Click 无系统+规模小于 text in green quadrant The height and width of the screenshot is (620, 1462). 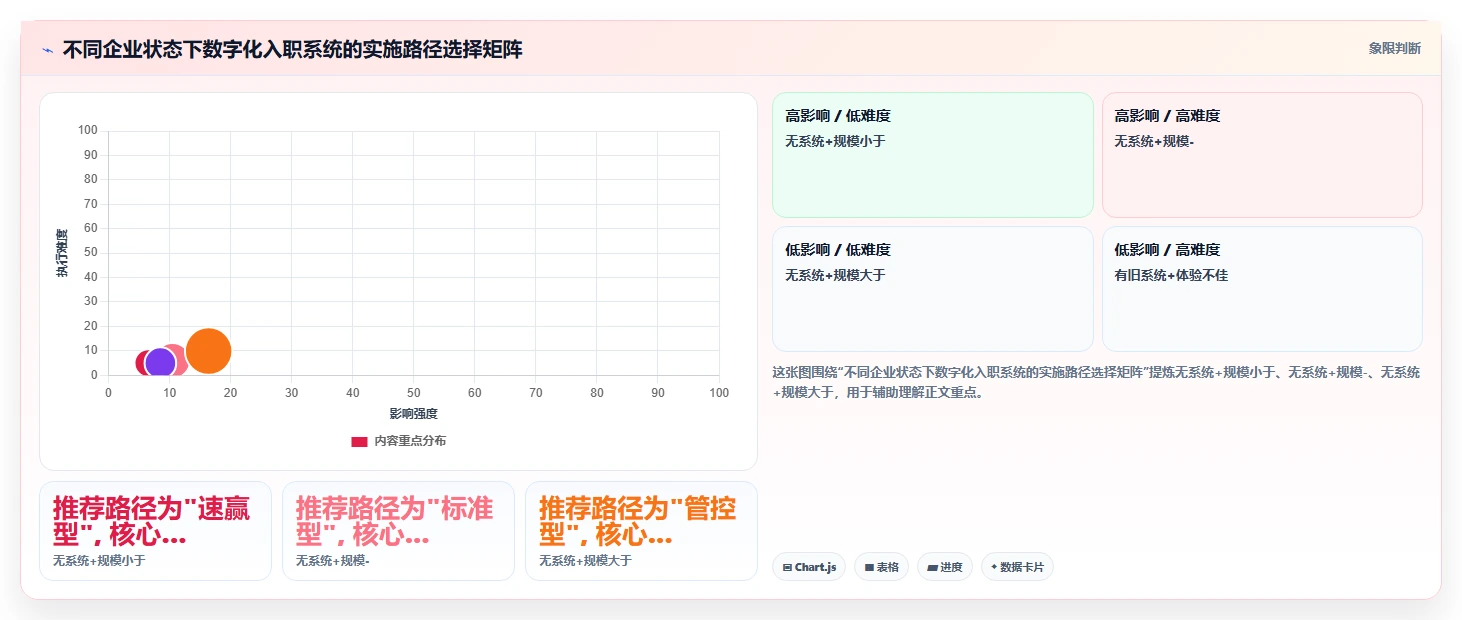pos(835,141)
